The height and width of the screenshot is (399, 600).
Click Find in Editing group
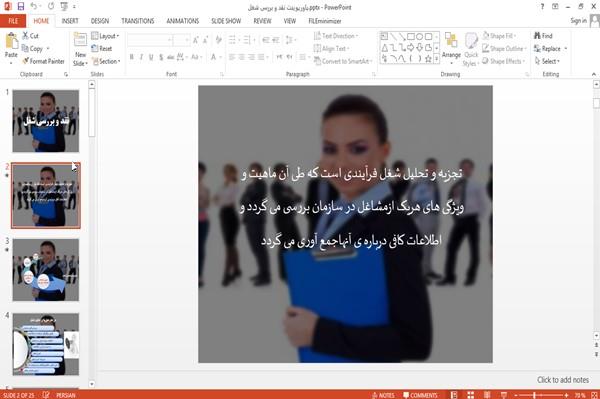(543, 36)
